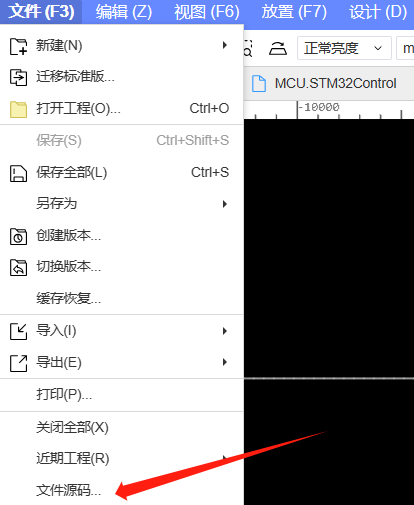The width and height of the screenshot is (414, 505).
Task: Expand the 另存为 (Save As) submenu arrow
Action: pos(225,204)
